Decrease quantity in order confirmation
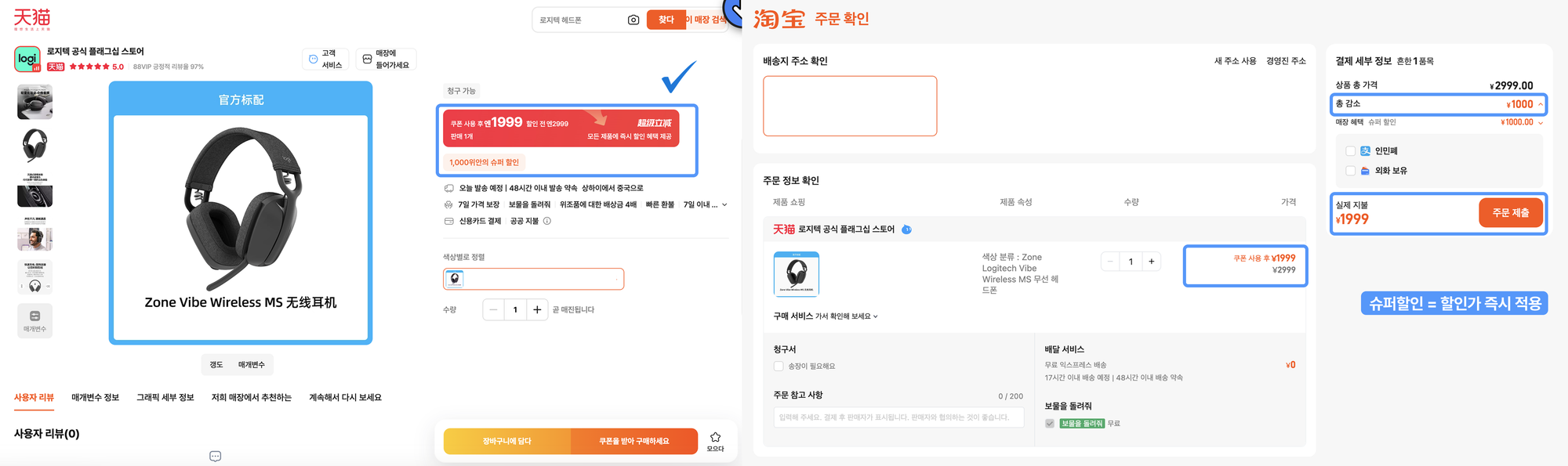This screenshot has width=1568, height=466. click(x=1110, y=262)
